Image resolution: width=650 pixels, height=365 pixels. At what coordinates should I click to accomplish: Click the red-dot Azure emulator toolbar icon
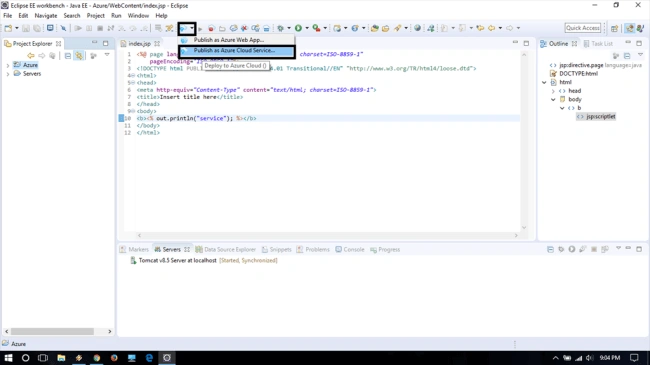(x=211, y=28)
